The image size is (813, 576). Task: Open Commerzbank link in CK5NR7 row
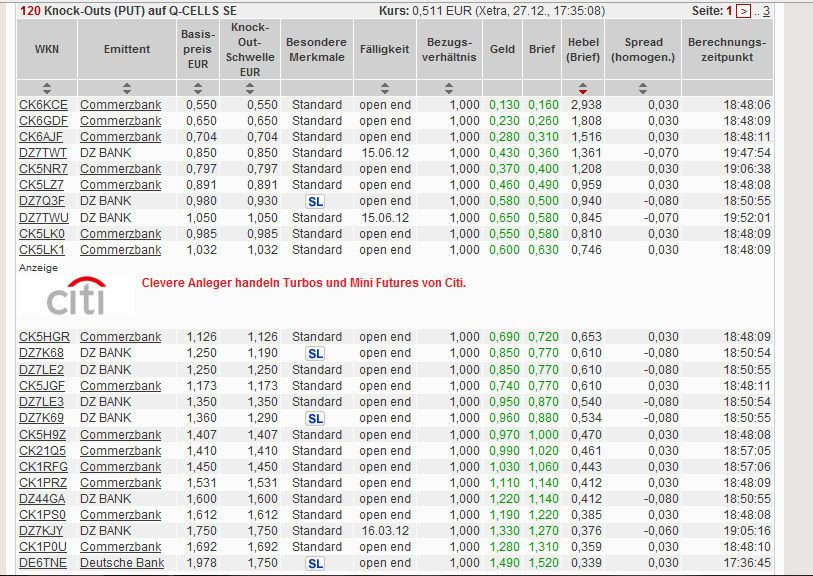click(121, 169)
